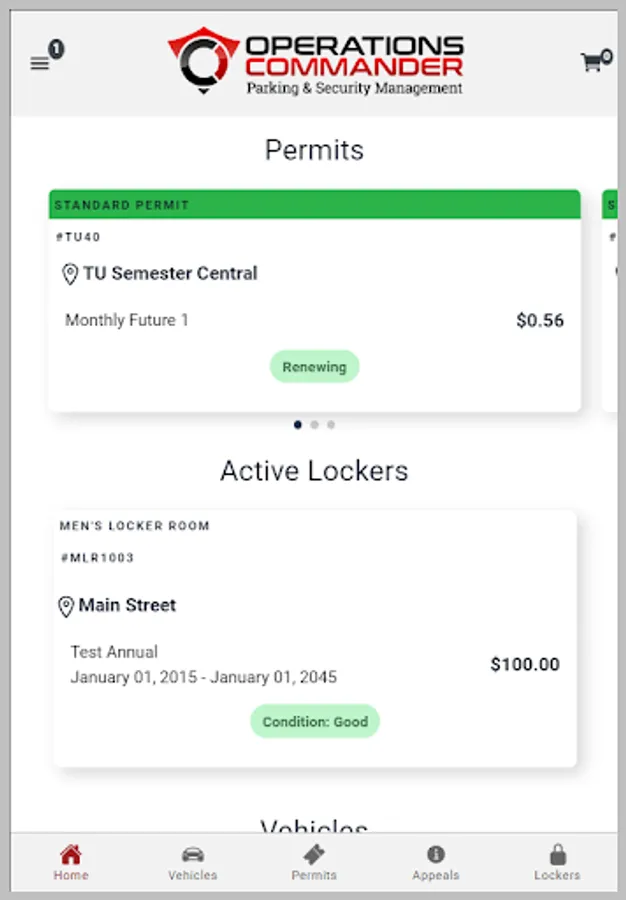
Task: Open the Standard Permit #TU40 card
Action: [314, 300]
